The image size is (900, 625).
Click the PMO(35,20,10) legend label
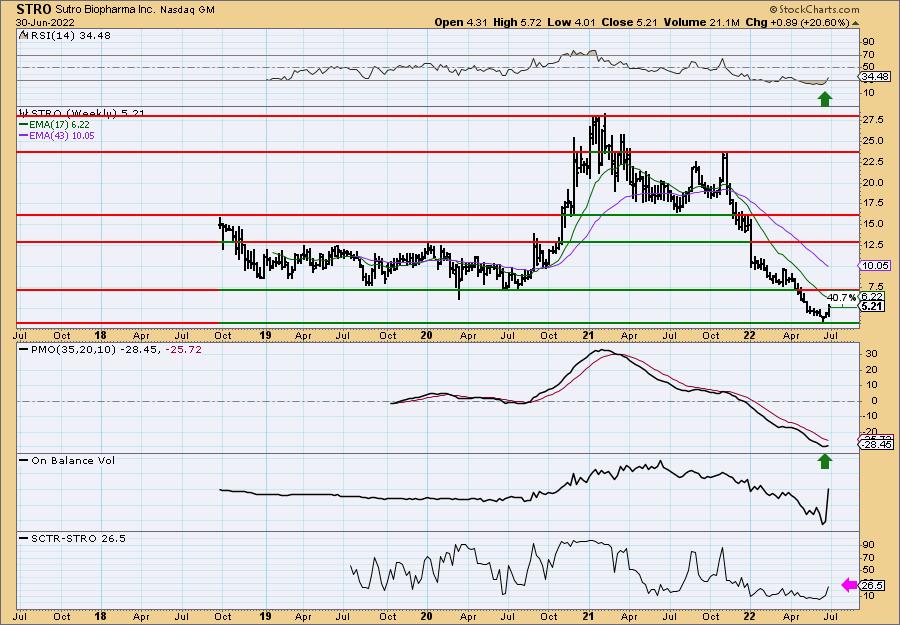(73, 350)
